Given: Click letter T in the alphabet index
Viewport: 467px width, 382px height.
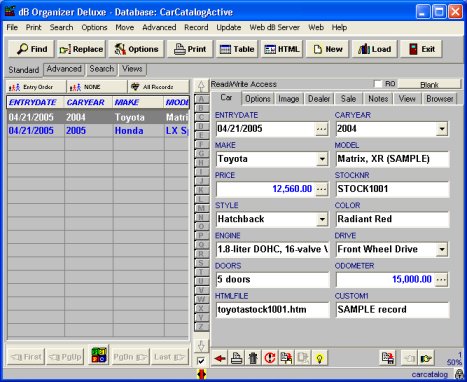Looking at the screenshot, I should (x=201, y=272).
